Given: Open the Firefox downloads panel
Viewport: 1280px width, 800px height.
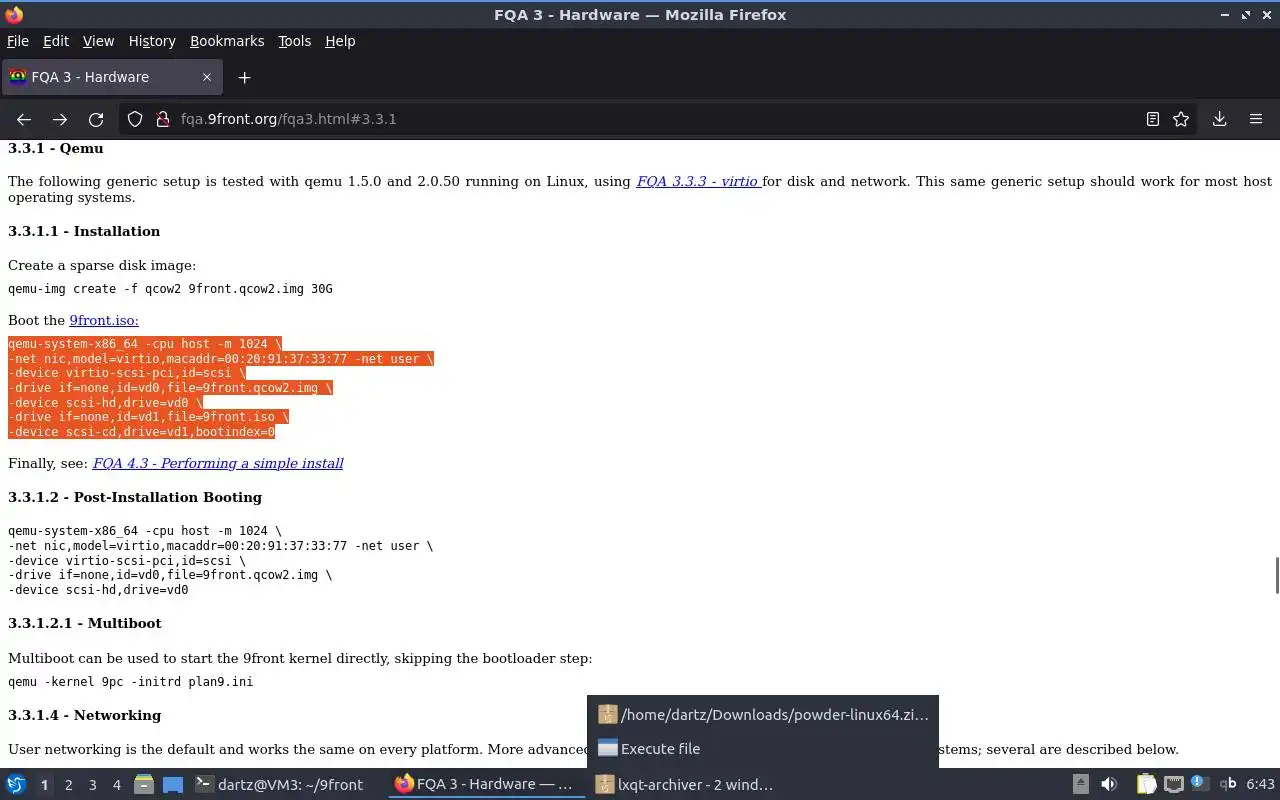Looking at the screenshot, I should (1220, 119).
